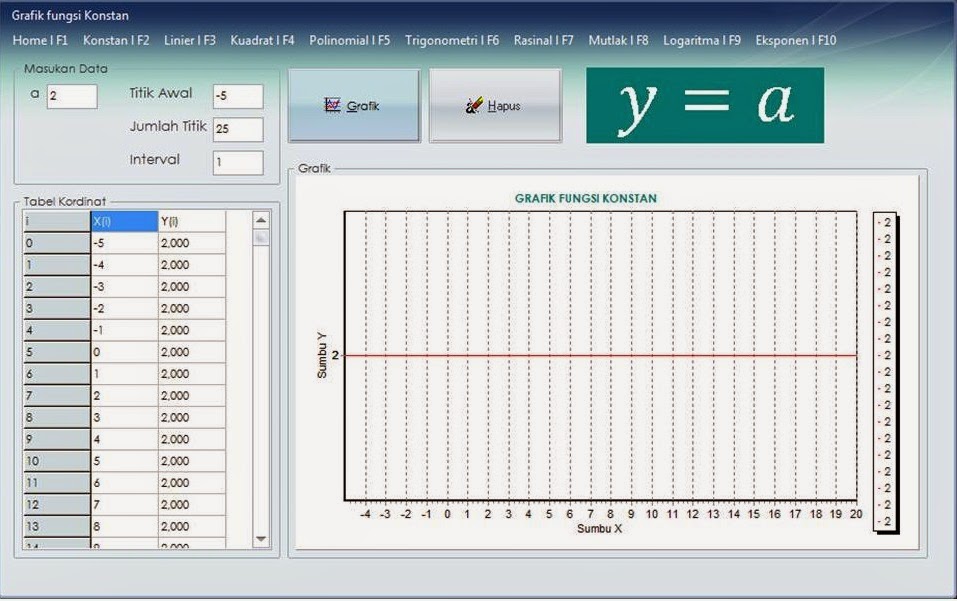Click the table scrollbar thumb
This screenshot has width=957, height=601.
coord(261,237)
